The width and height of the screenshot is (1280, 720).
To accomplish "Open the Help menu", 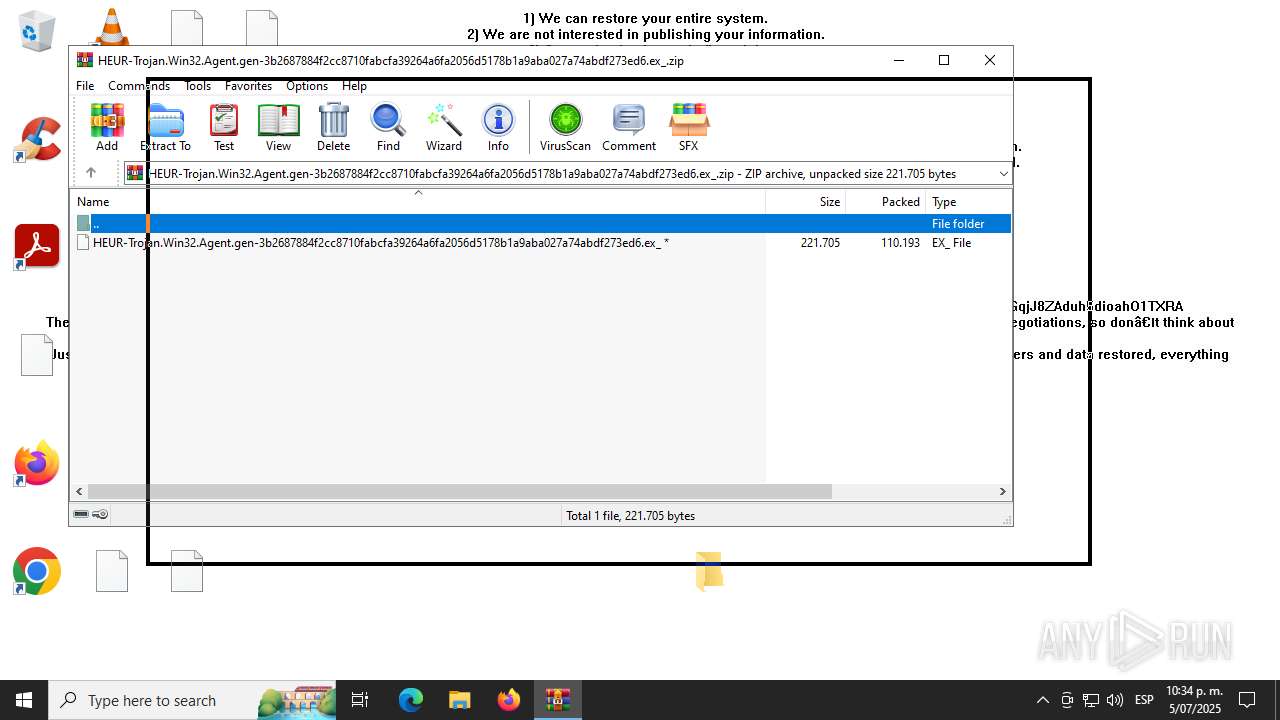I will point(354,86).
